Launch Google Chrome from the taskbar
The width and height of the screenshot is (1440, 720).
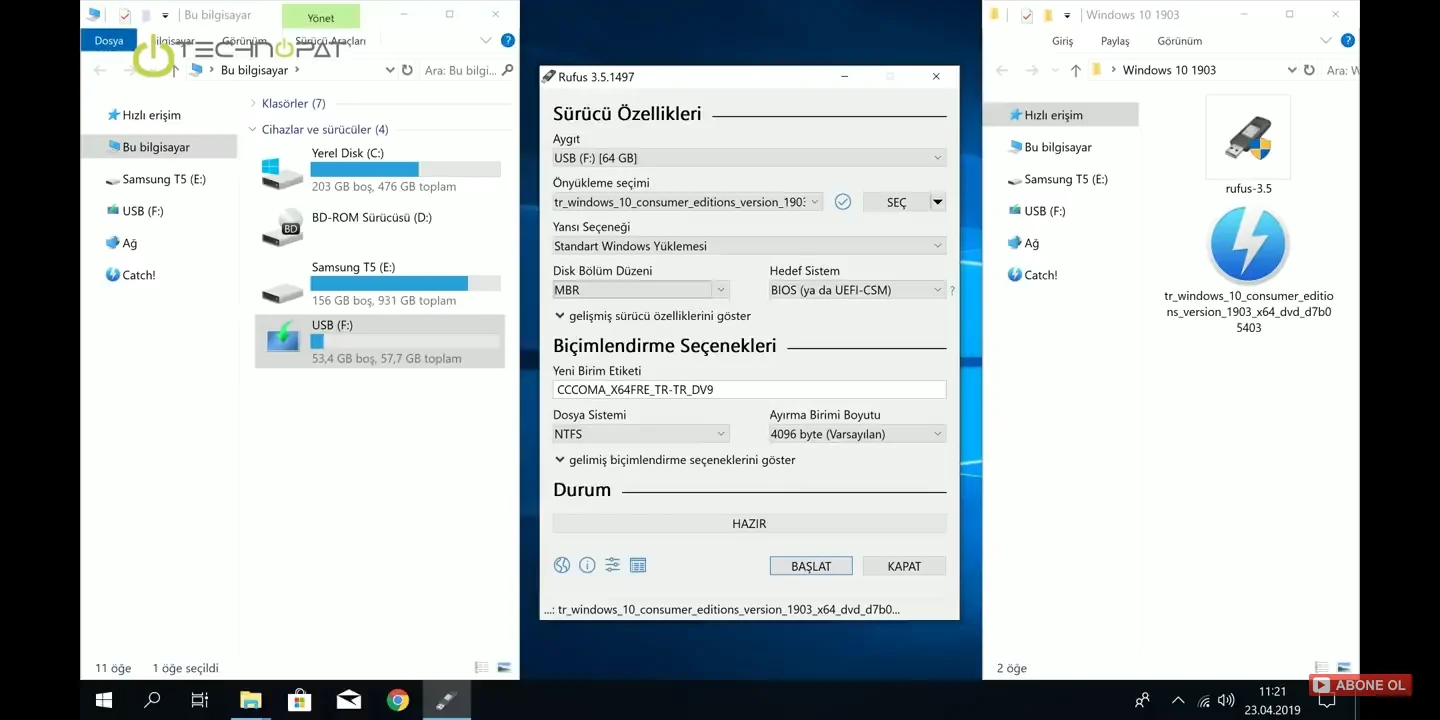pyautogui.click(x=397, y=700)
